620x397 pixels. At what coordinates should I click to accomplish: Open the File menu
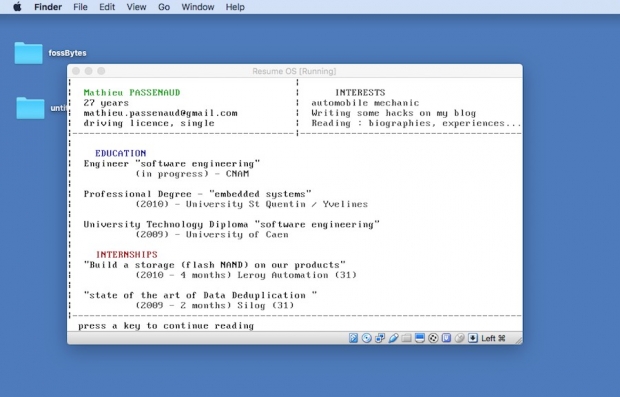(80, 7)
